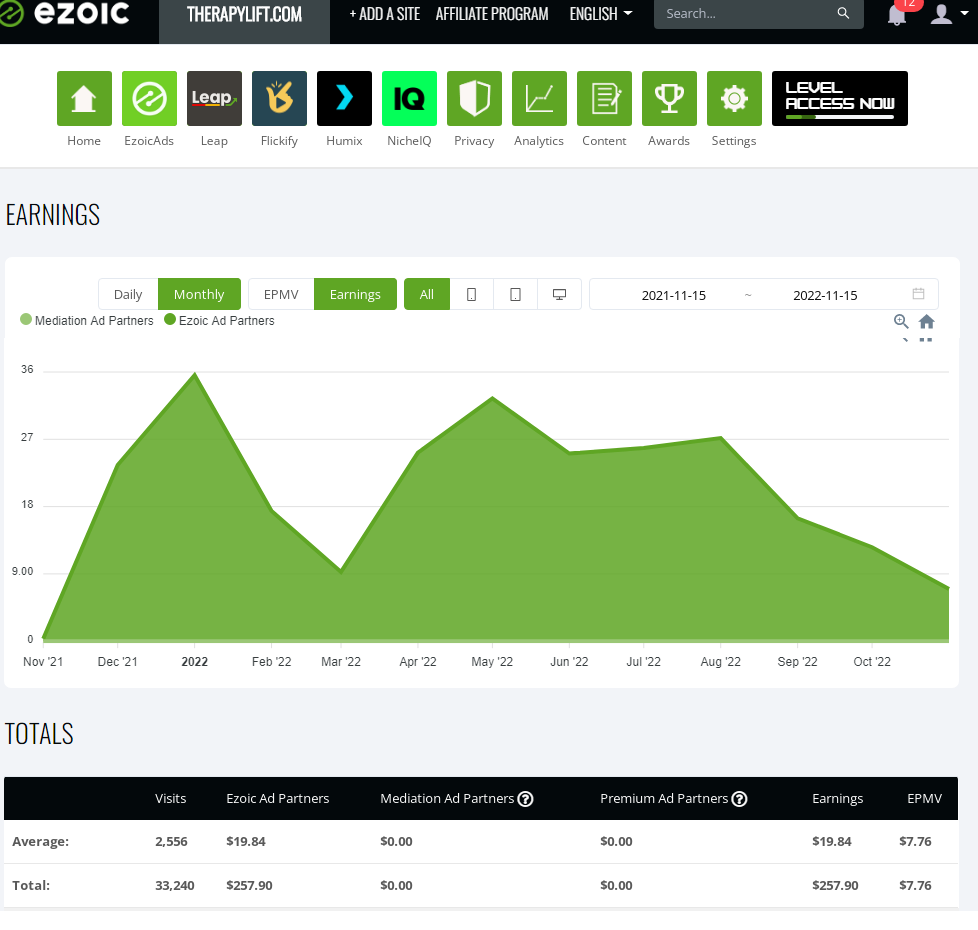Viewport: 978px width, 930px height.
Task: Click the Earnings column header
Action: pos(837,798)
